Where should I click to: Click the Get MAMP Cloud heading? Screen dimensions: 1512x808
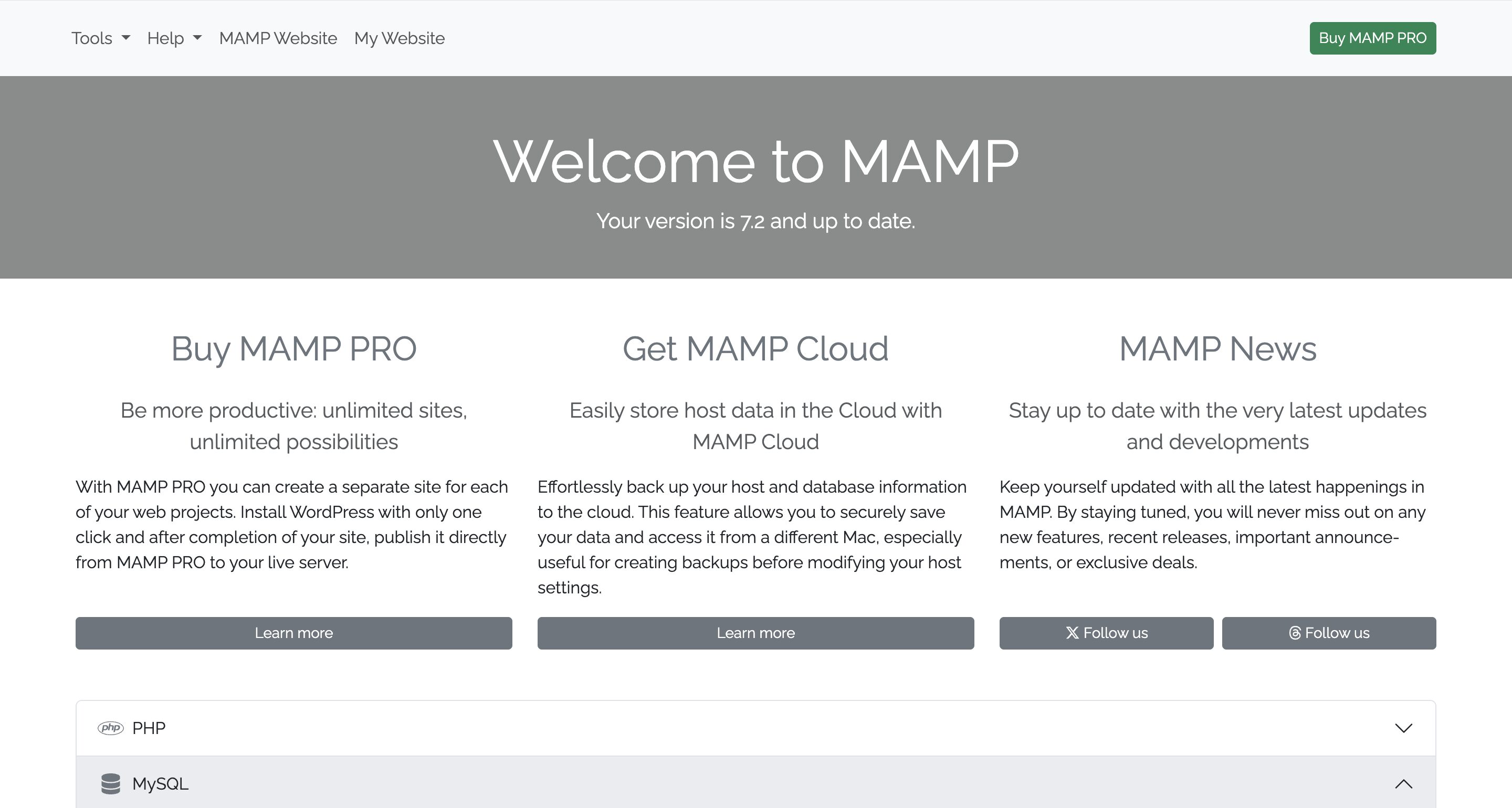(755, 348)
